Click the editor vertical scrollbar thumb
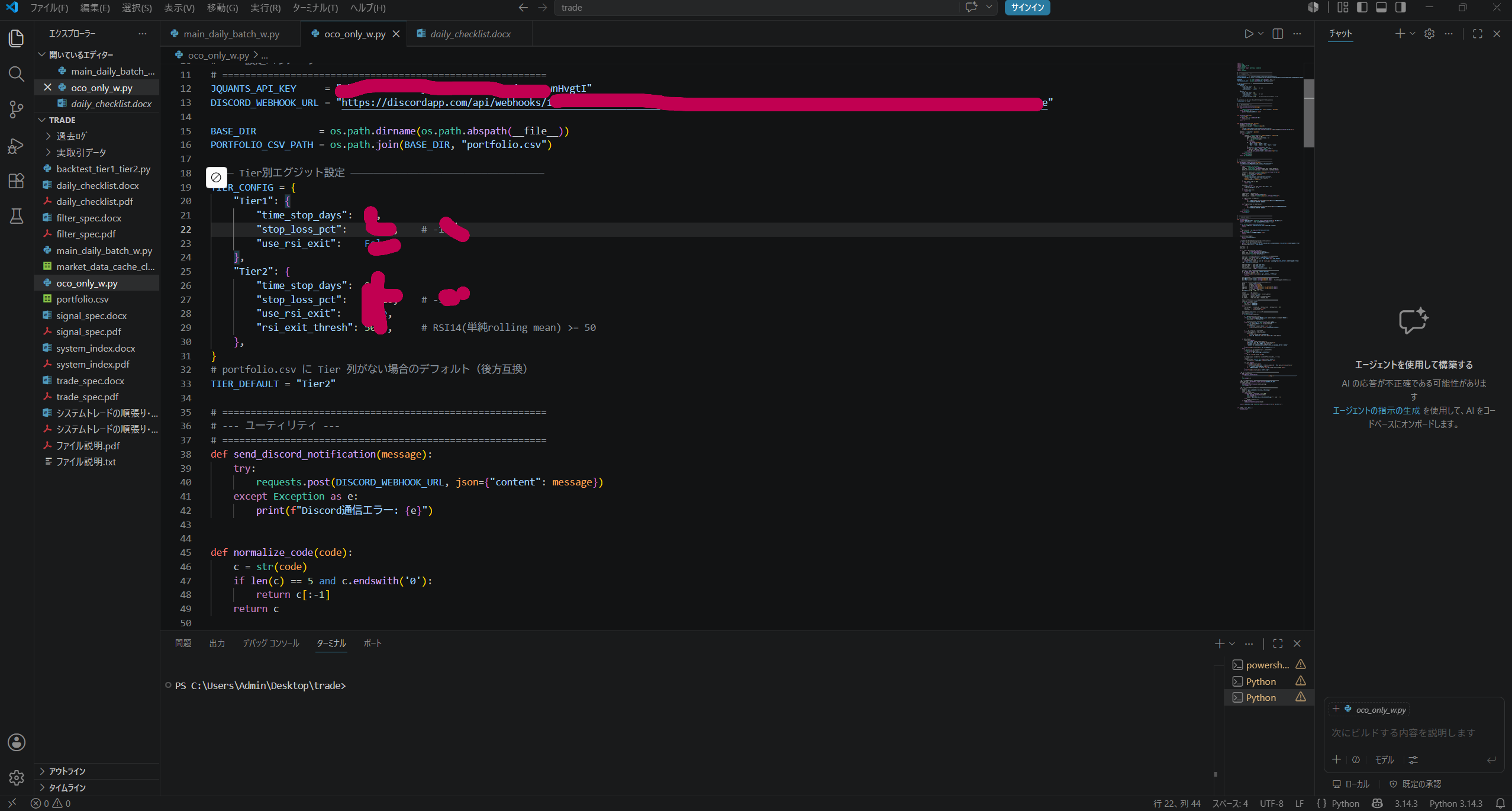 click(x=1308, y=112)
